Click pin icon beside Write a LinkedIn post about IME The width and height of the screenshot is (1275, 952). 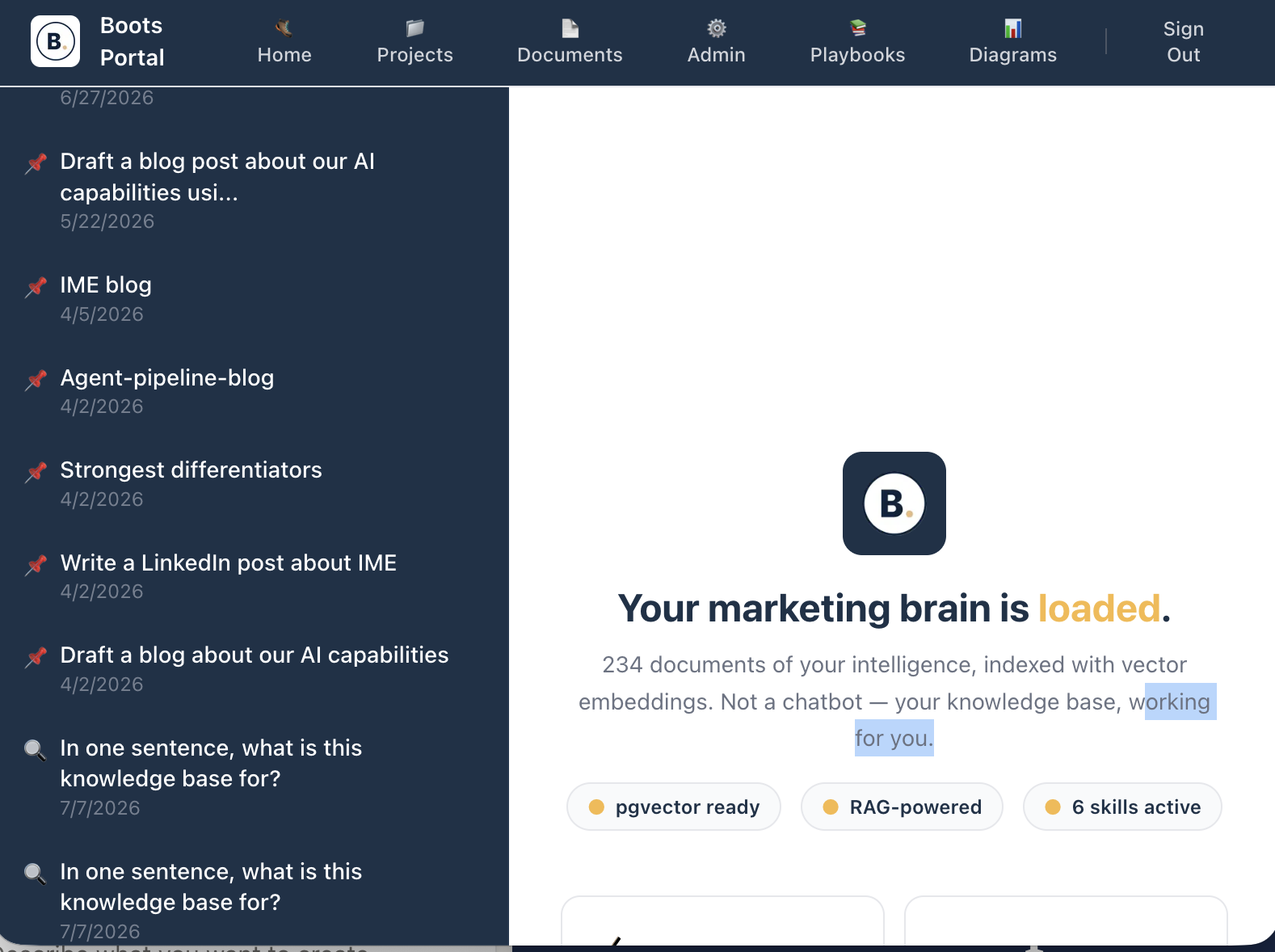click(x=36, y=564)
